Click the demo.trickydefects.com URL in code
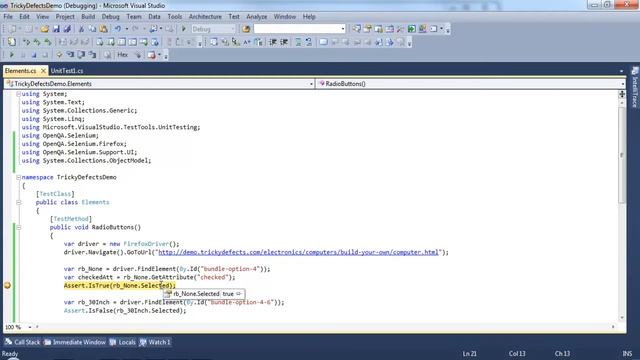The width and height of the screenshot is (640, 360). (x=298, y=252)
